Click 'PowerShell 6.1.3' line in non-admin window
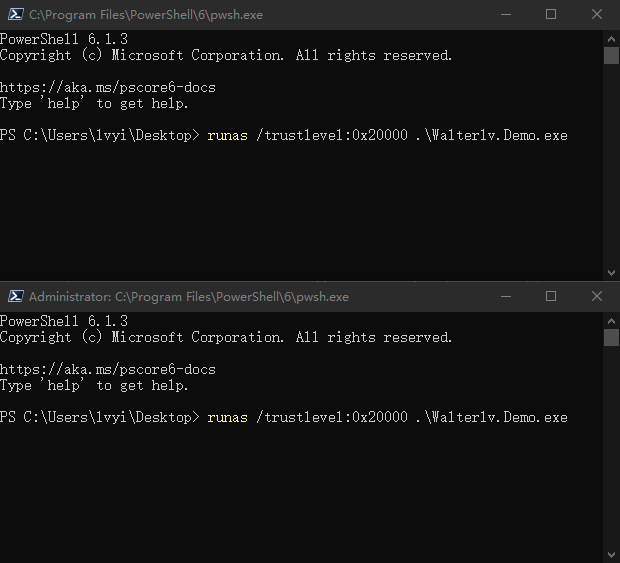The height and width of the screenshot is (563, 620). pos(64,39)
